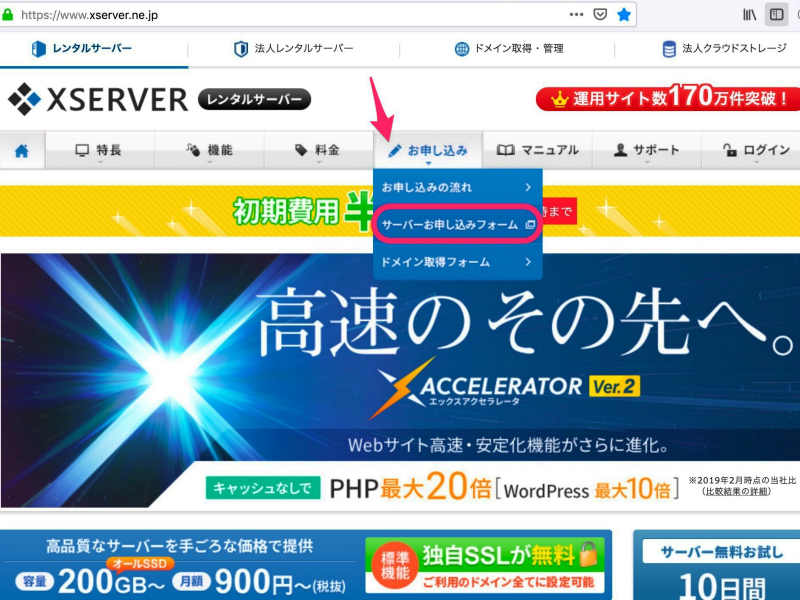800x600 pixels.
Task: Toggle the browser sidebar icon
Action: [777, 14]
